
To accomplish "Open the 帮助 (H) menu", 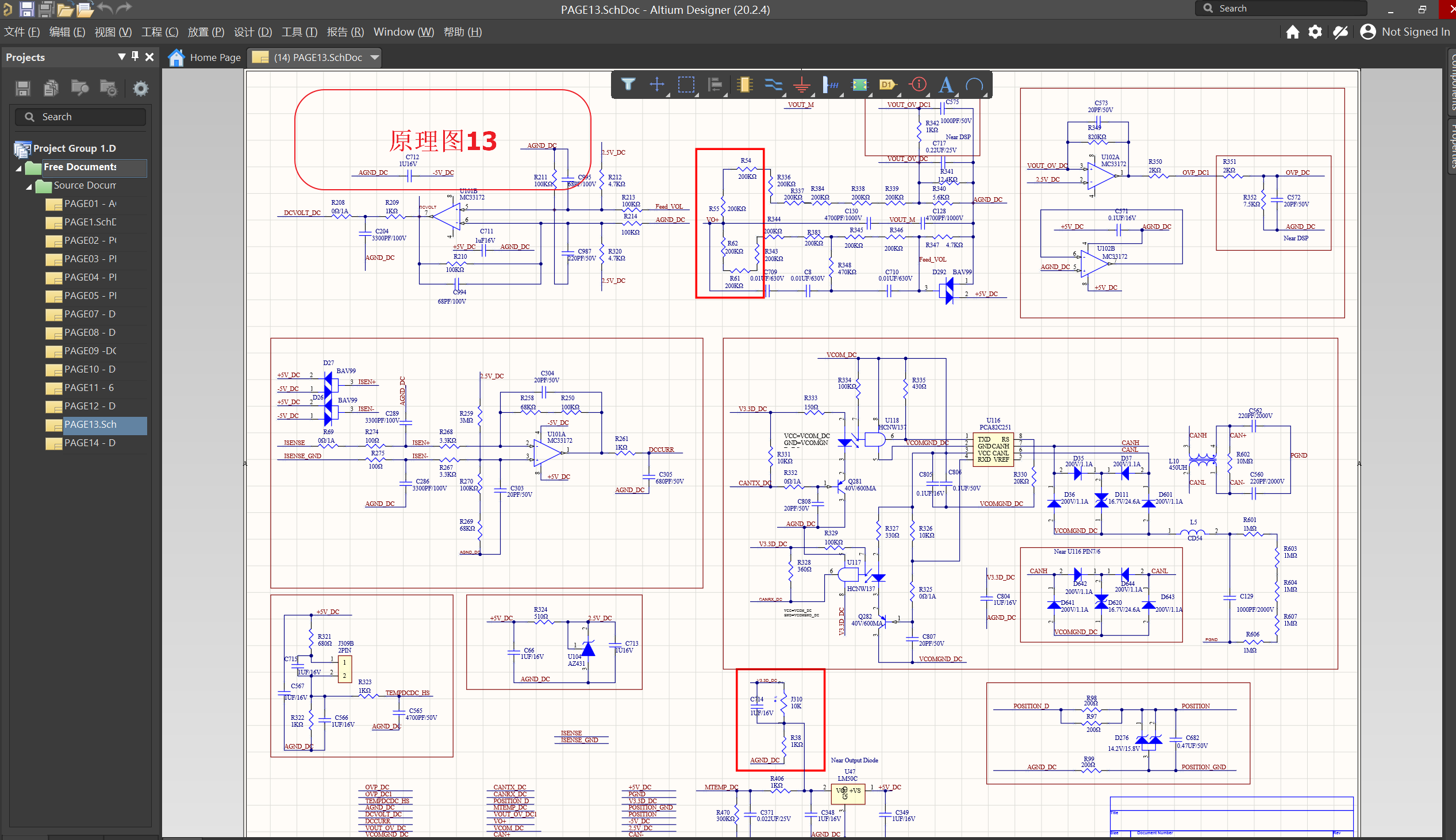I will click(463, 32).
